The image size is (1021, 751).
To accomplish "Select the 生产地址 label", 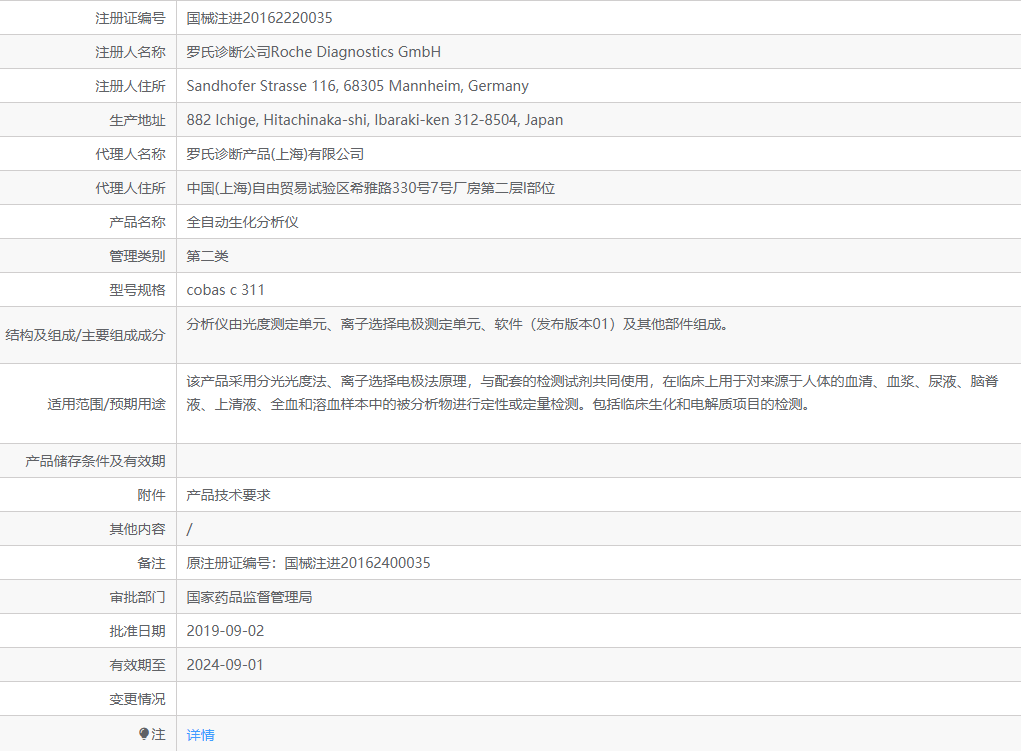I will point(137,120).
